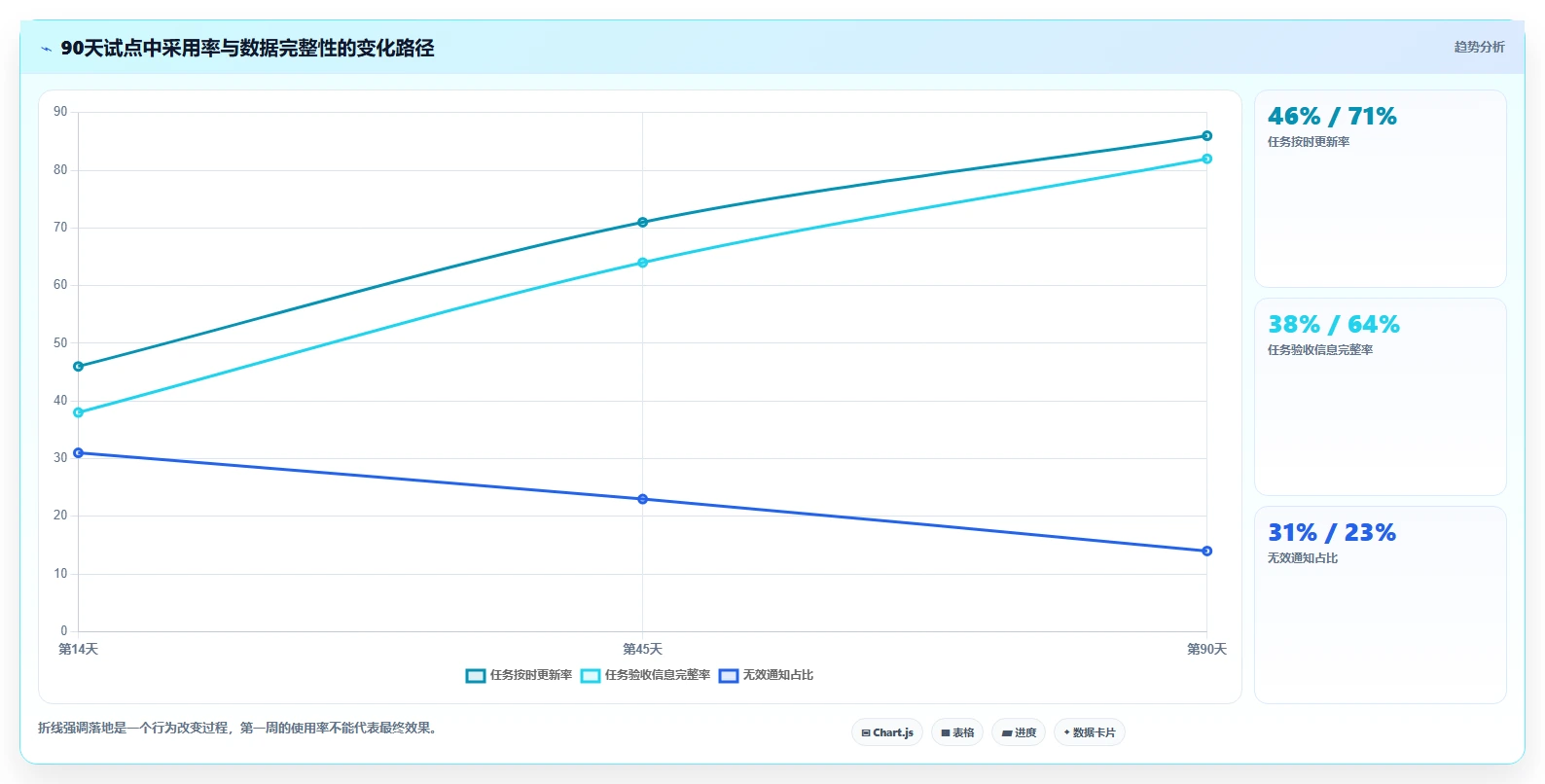Click the 数据卡片 tag chip

coord(1090,732)
